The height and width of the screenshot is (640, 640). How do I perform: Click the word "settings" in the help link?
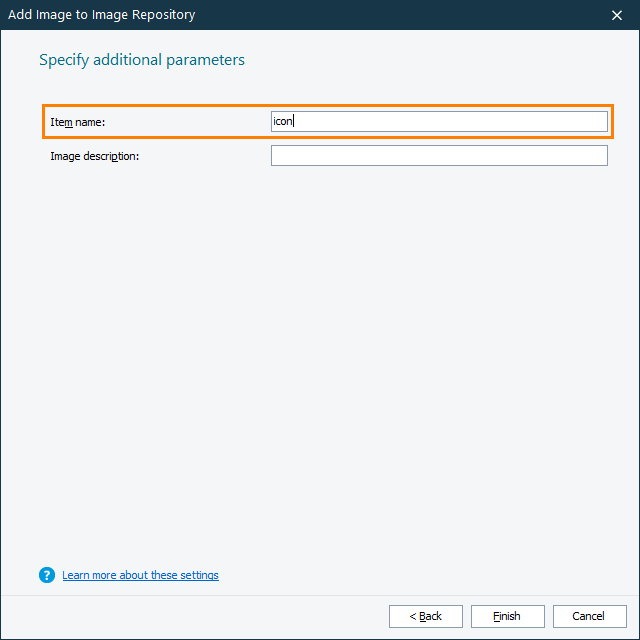tap(199, 575)
